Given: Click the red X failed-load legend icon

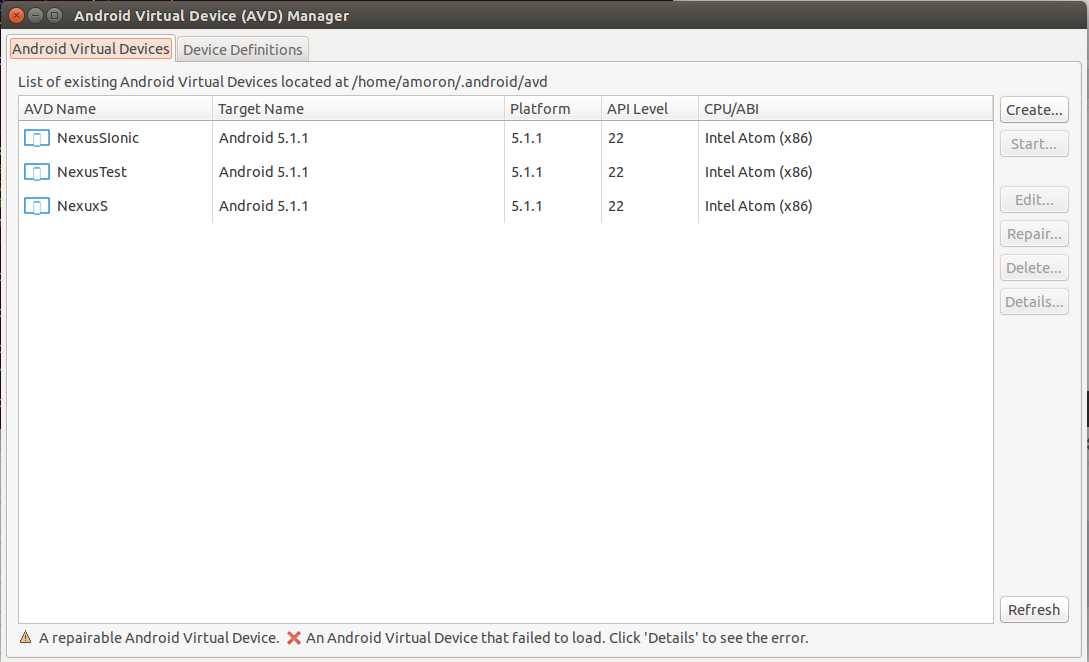Looking at the screenshot, I should (x=294, y=638).
